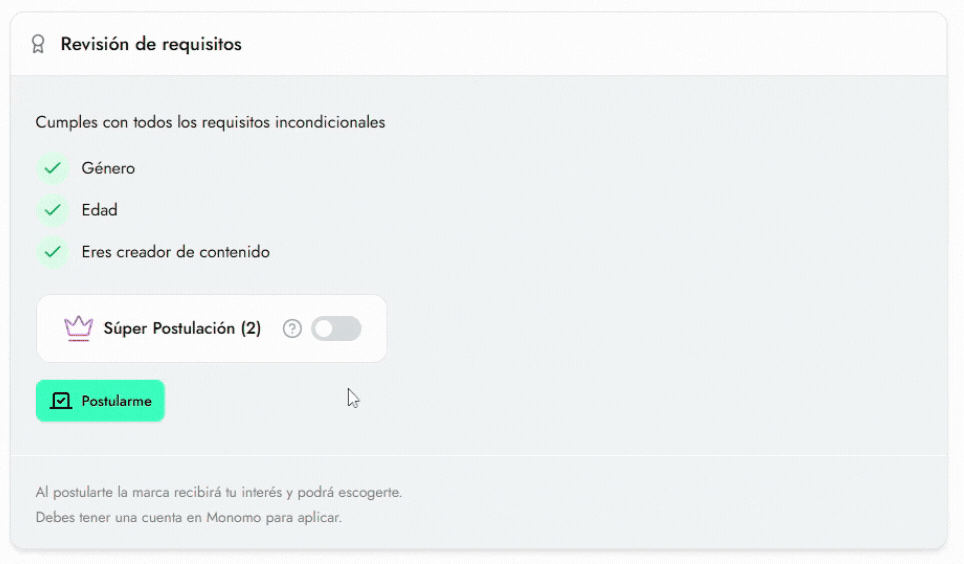Viewport: 964px width, 564px height.
Task: Click the Cumples con todos los requisitos text
Action: pyautogui.click(x=210, y=122)
